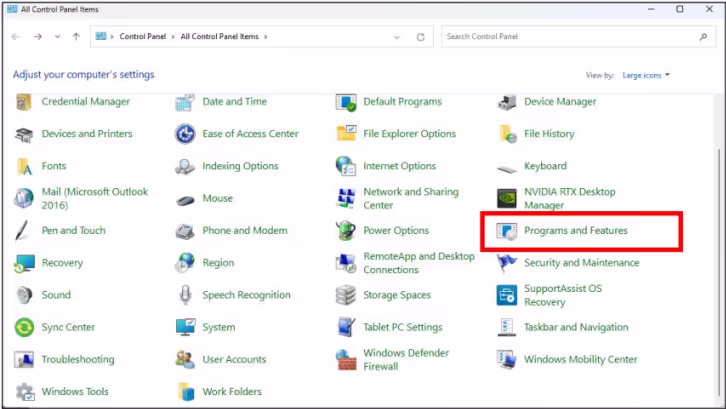Refresh the Control Panel view
The height and width of the screenshot is (409, 726).
420,37
